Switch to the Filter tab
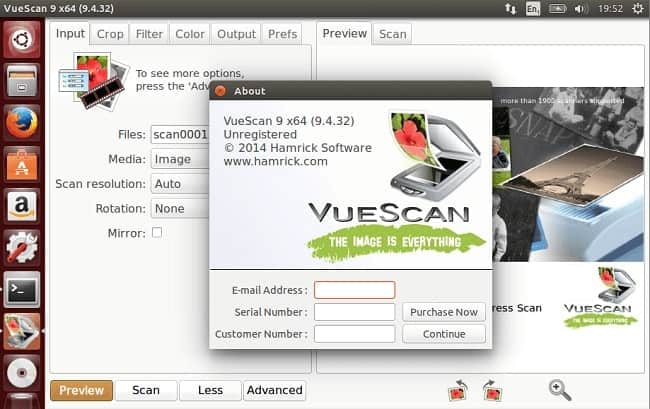 [149, 34]
